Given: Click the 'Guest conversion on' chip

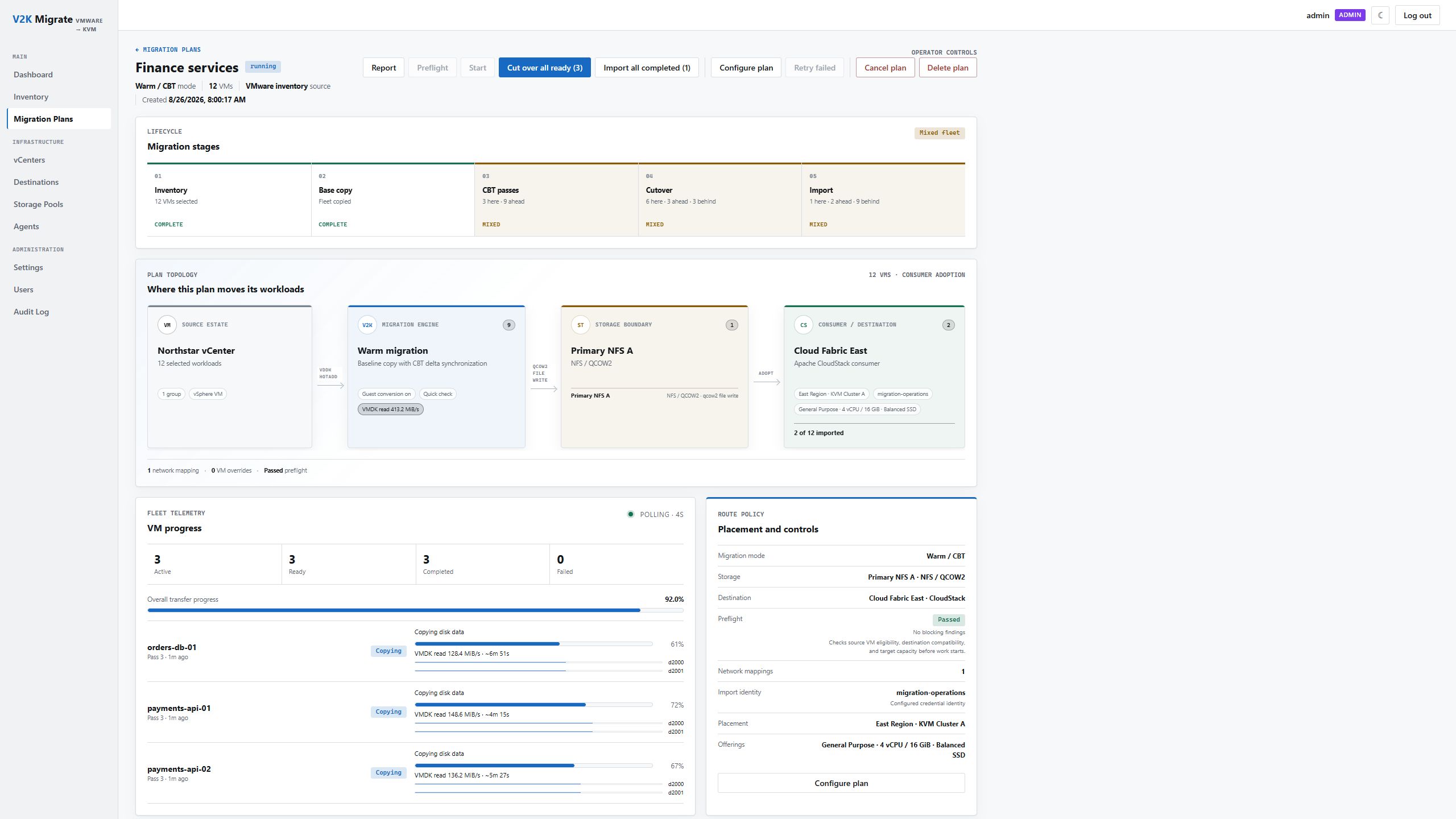Looking at the screenshot, I should [x=386, y=394].
